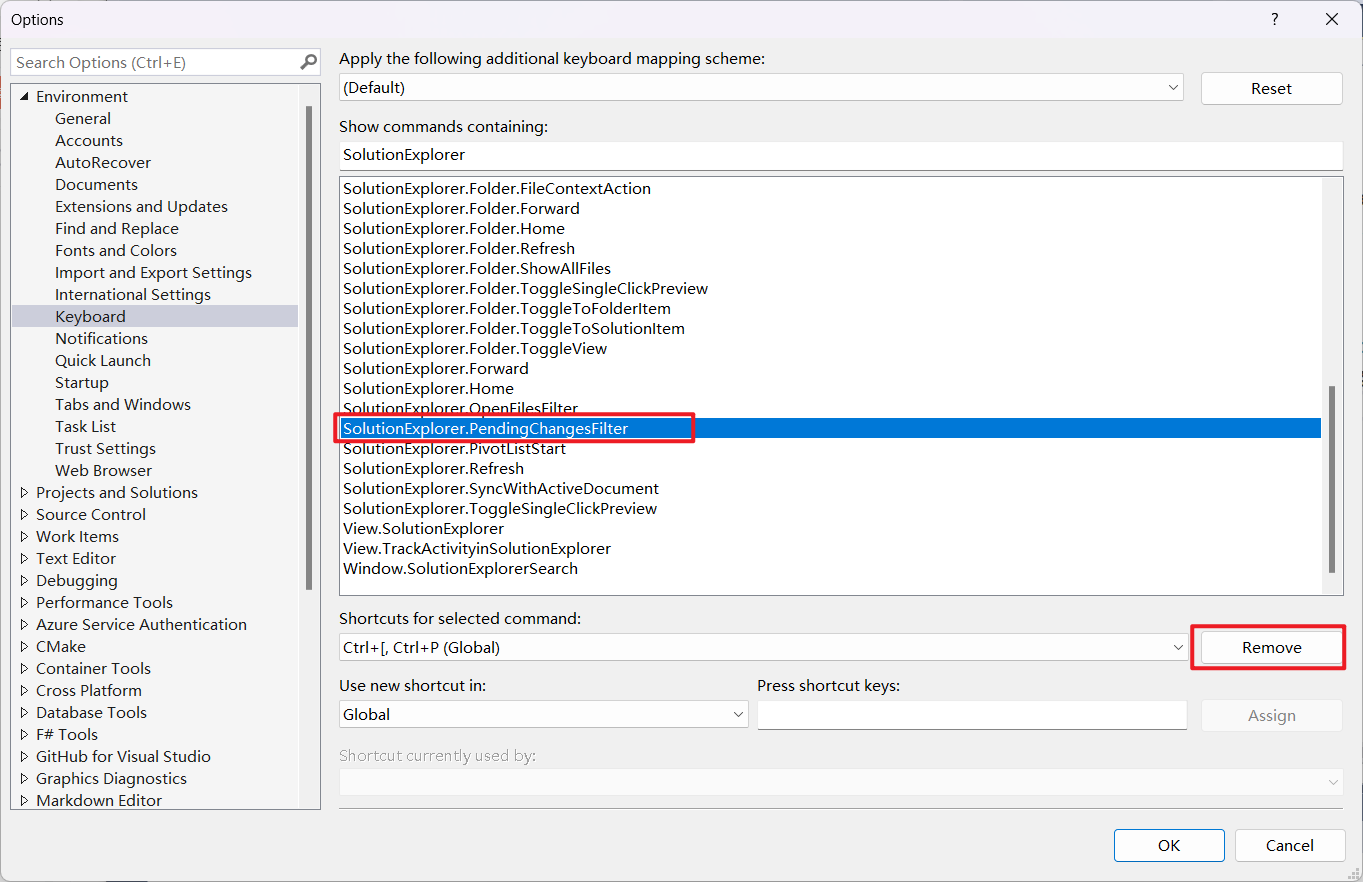This screenshot has width=1363, height=882.
Task: Click the command list vertical scrollbar
Action: [1330, 478]
